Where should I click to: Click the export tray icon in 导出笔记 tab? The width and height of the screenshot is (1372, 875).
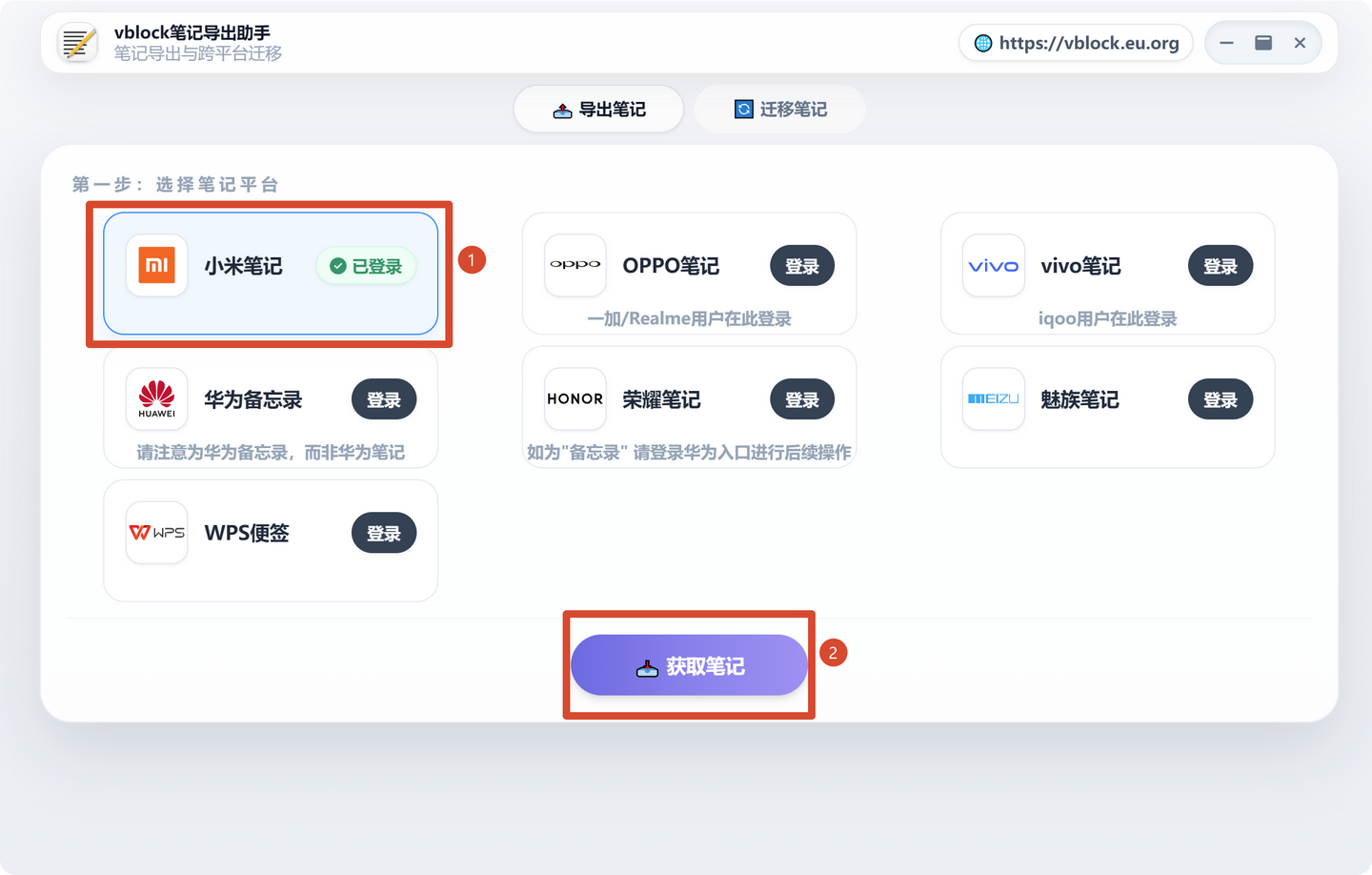(562, 111)
